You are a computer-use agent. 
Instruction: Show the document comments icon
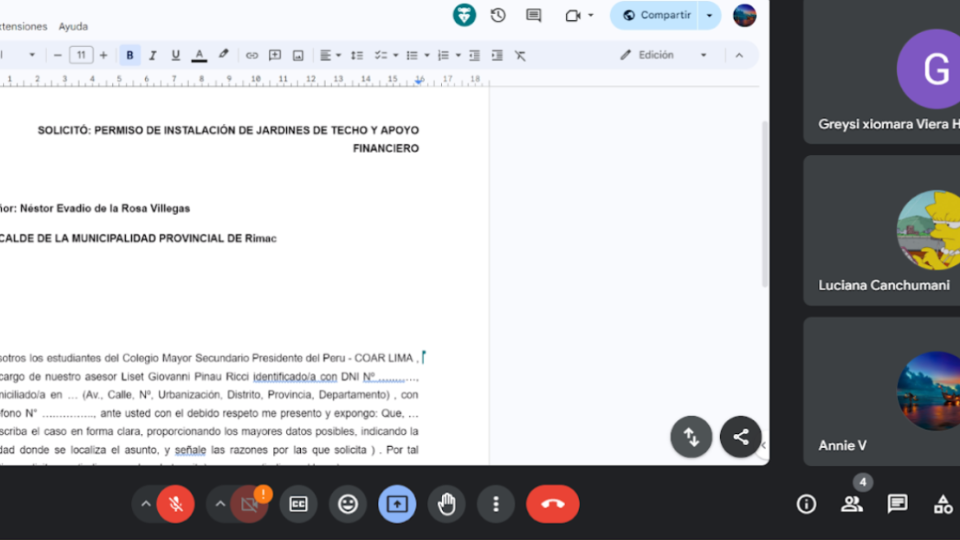(534, 15)
